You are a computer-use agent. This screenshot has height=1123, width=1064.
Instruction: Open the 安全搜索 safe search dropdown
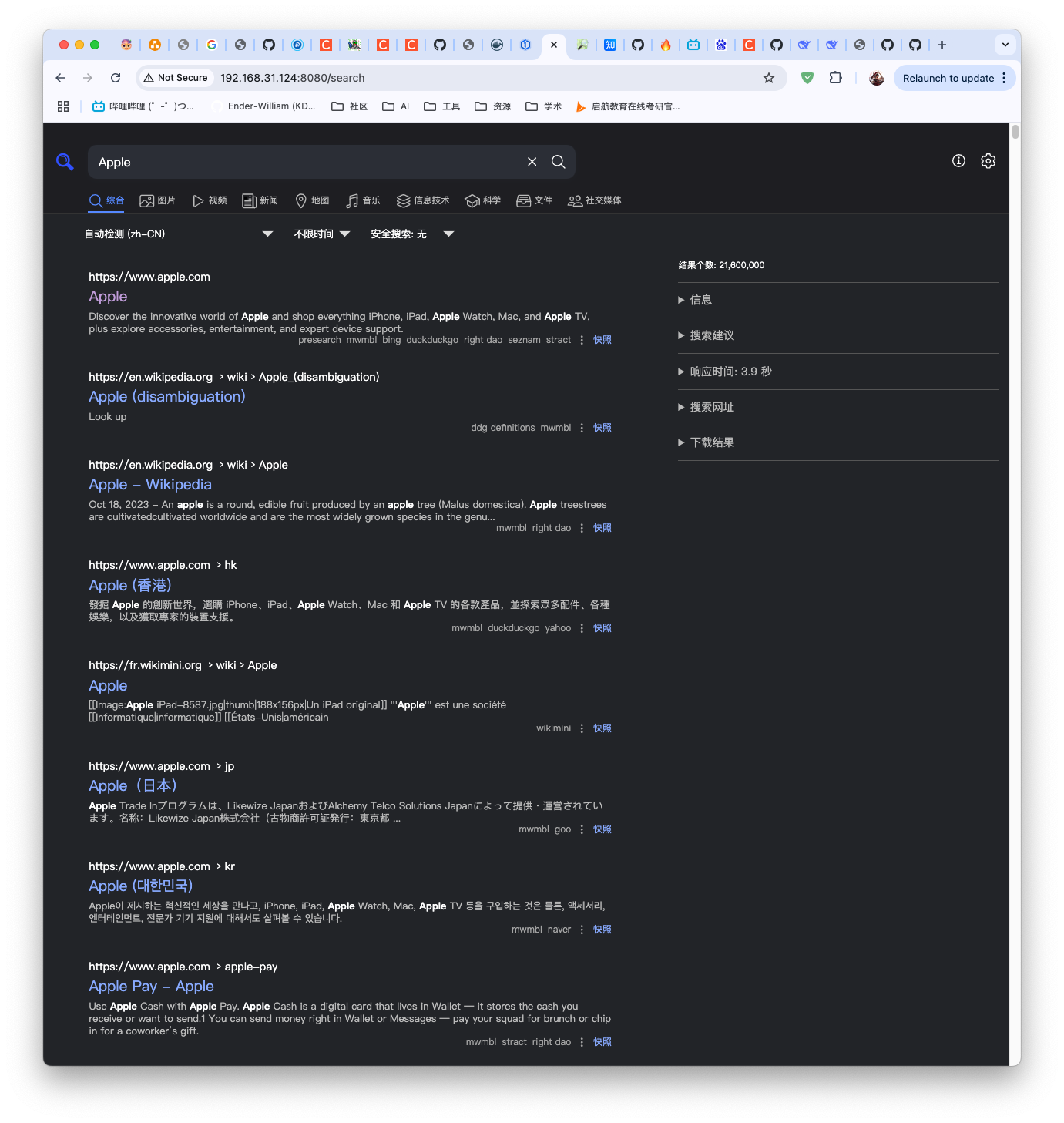[x=411, y=234]
